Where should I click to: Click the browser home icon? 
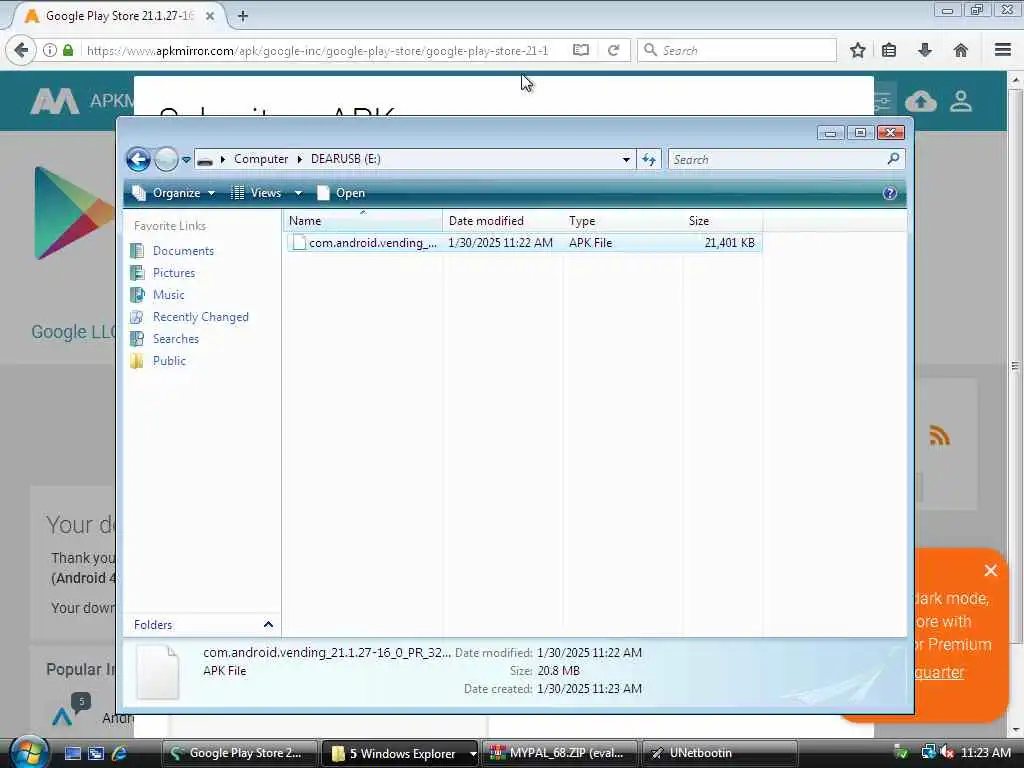[x=961, y=50]
